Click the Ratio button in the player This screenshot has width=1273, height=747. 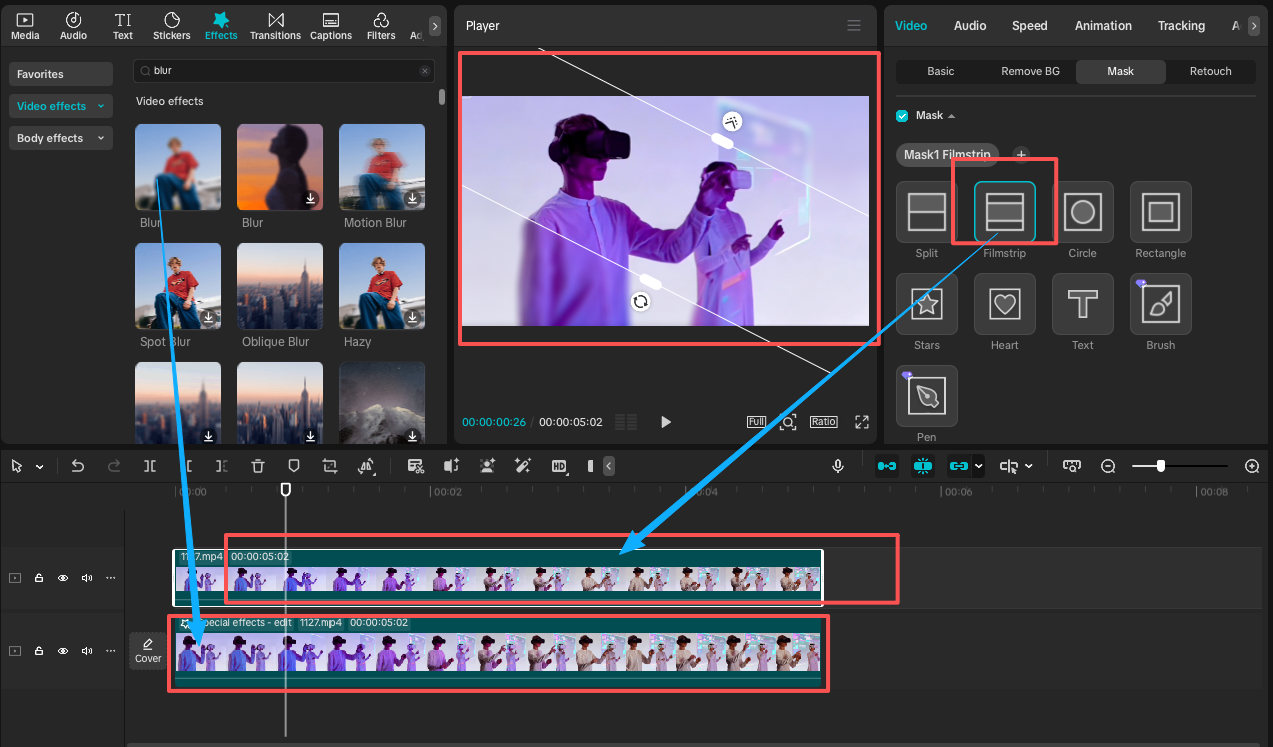click(x=824, y=422)
